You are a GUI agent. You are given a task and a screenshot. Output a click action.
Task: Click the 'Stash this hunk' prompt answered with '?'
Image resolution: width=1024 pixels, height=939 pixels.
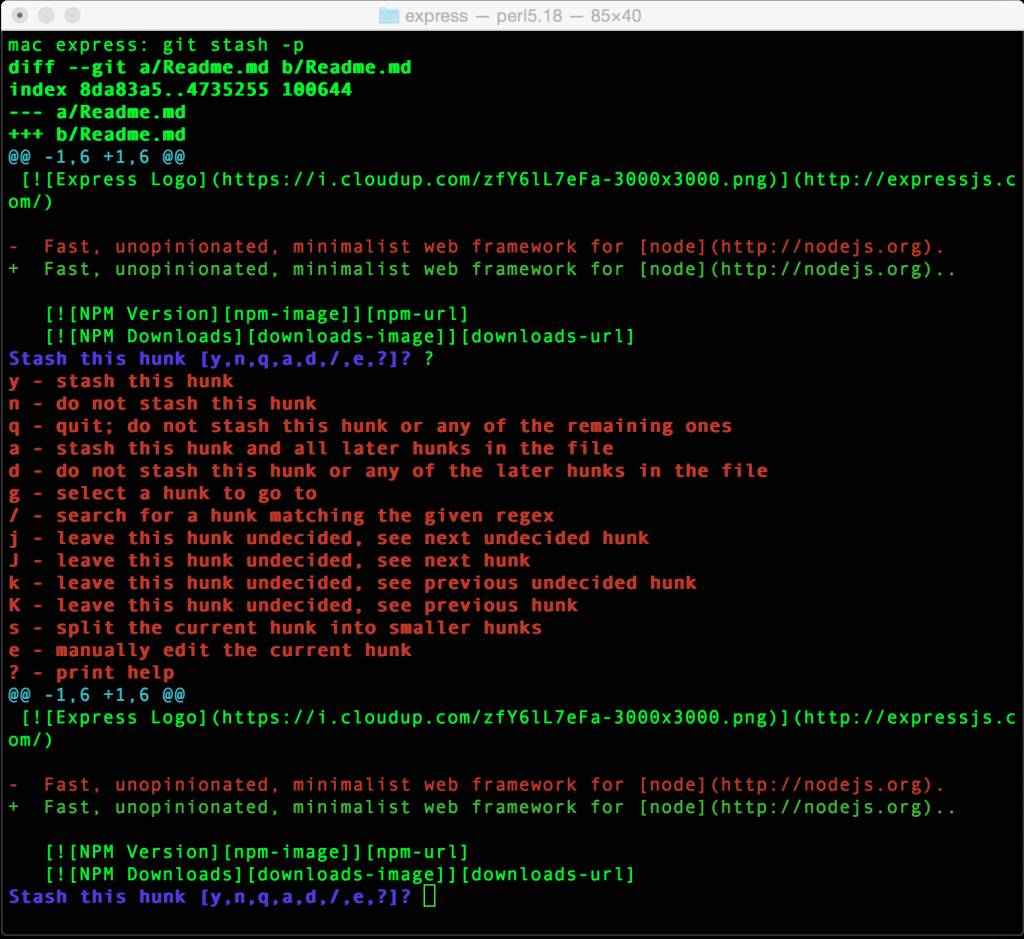tap(221, 358)
